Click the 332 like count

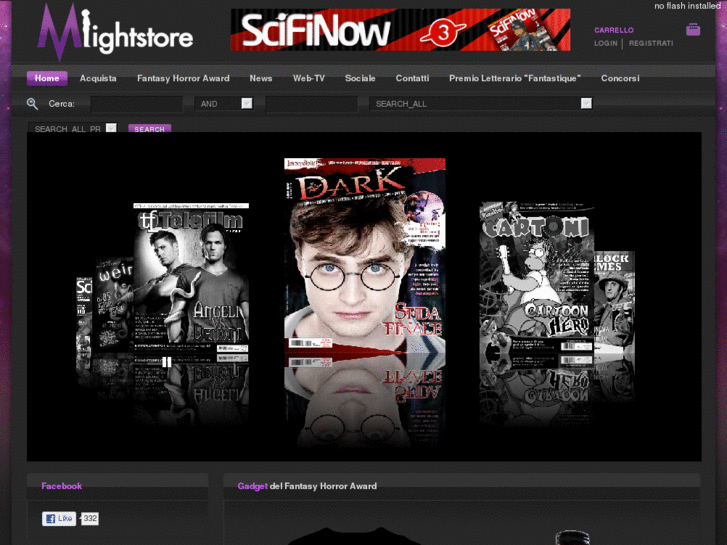[x=90, y=519]
